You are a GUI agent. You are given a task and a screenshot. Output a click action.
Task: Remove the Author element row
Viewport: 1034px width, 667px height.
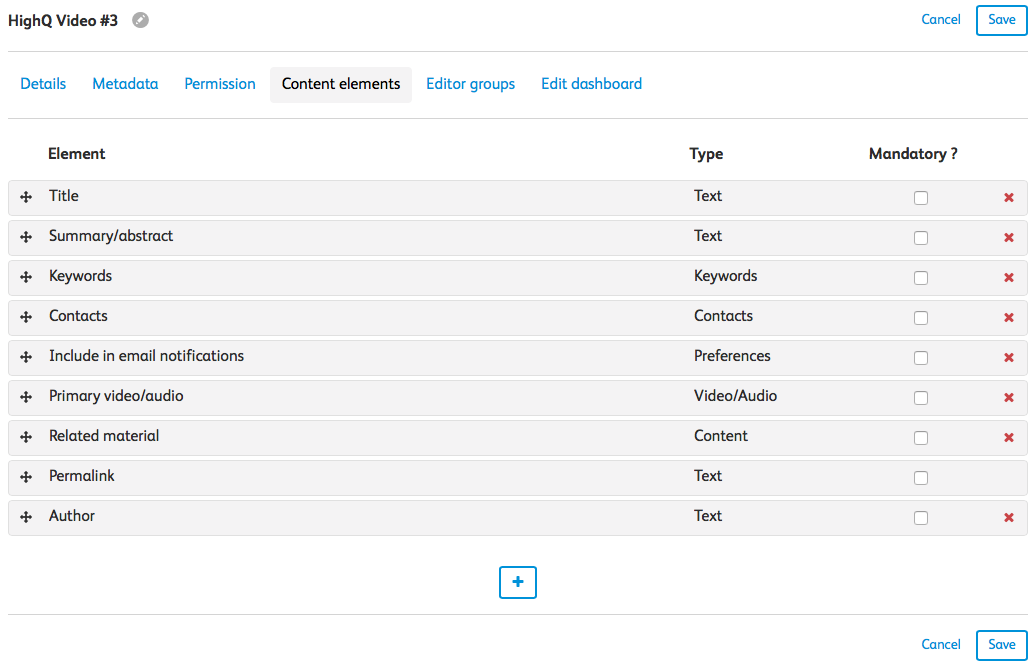coord(1009,518)
